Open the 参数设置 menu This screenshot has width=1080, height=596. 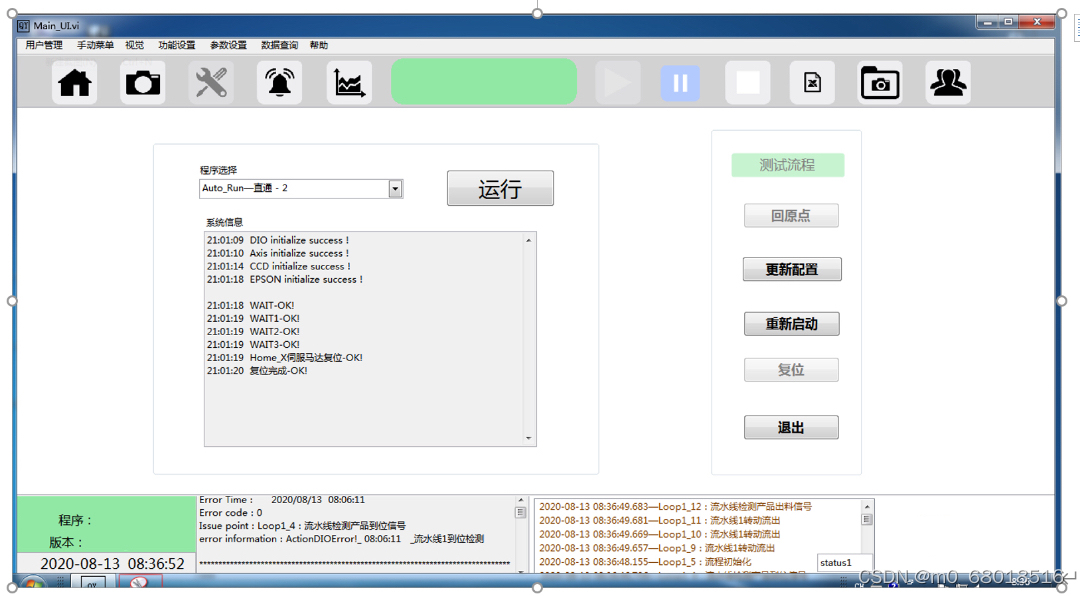pyautogui.click(x=228, y=45)
